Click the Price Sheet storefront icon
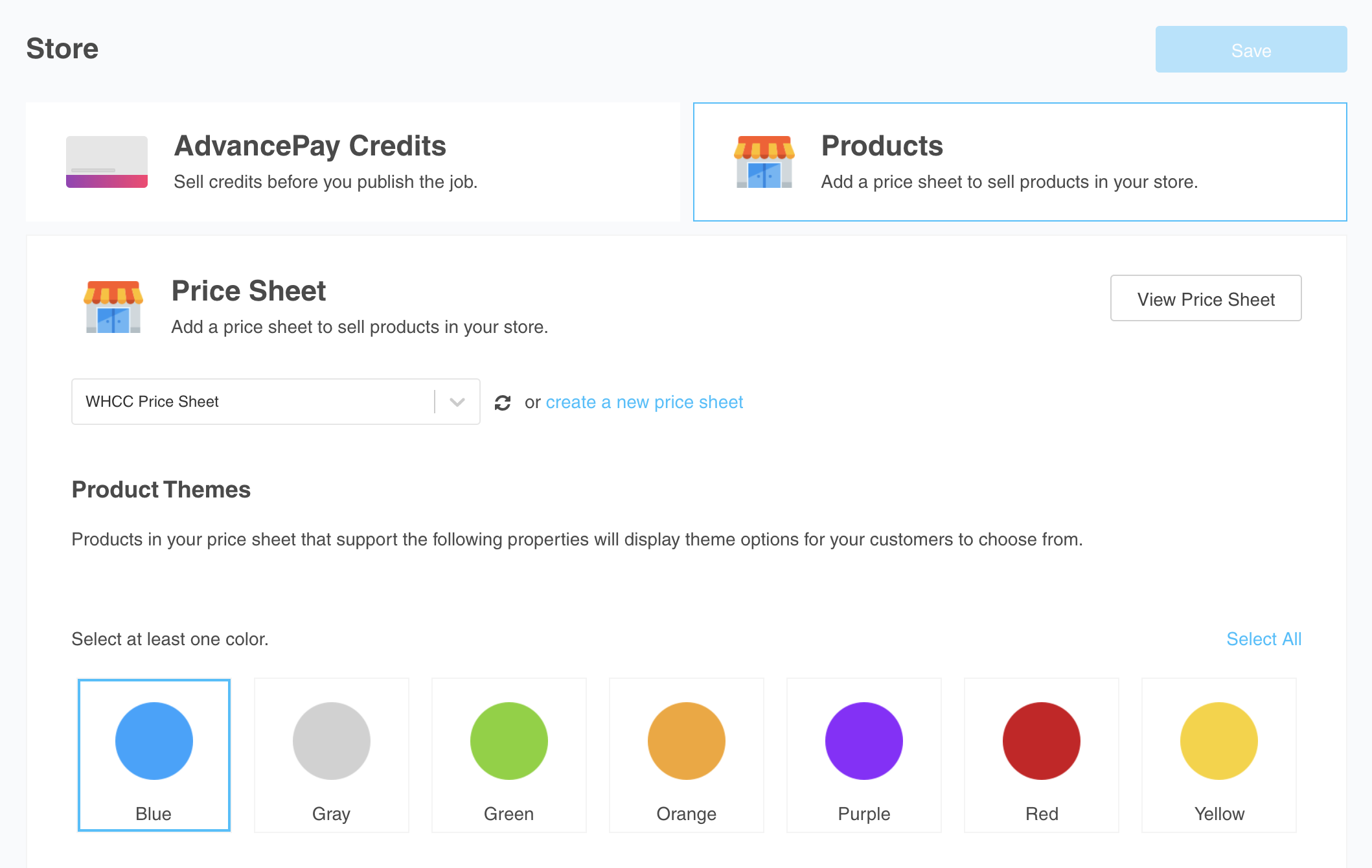 (111, 306)
